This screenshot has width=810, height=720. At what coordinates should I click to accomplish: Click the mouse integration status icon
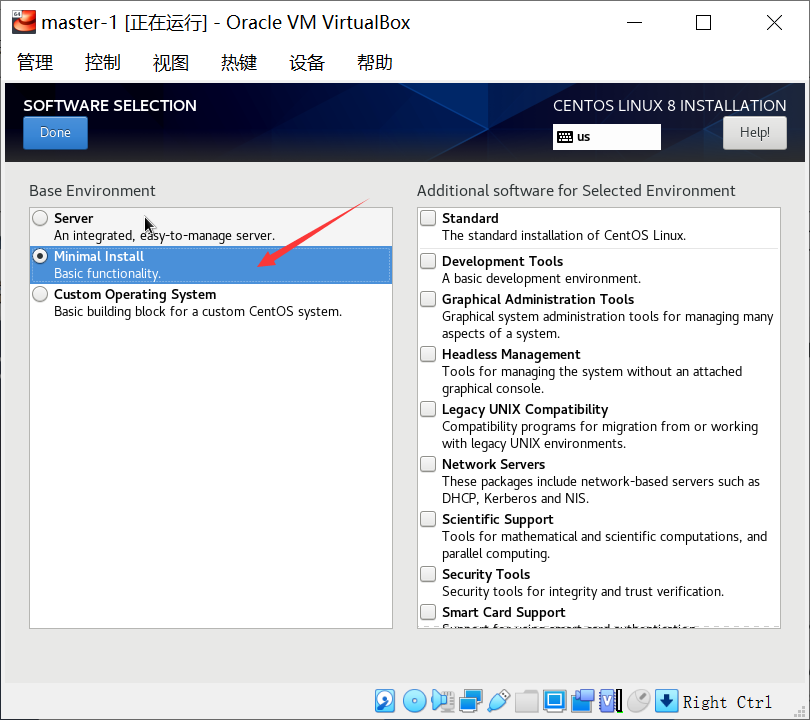(638, 701)
